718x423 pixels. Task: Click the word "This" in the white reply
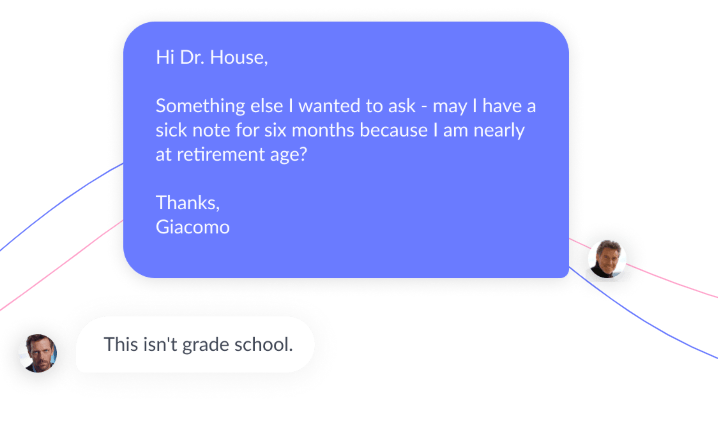(x=121, y=345)
